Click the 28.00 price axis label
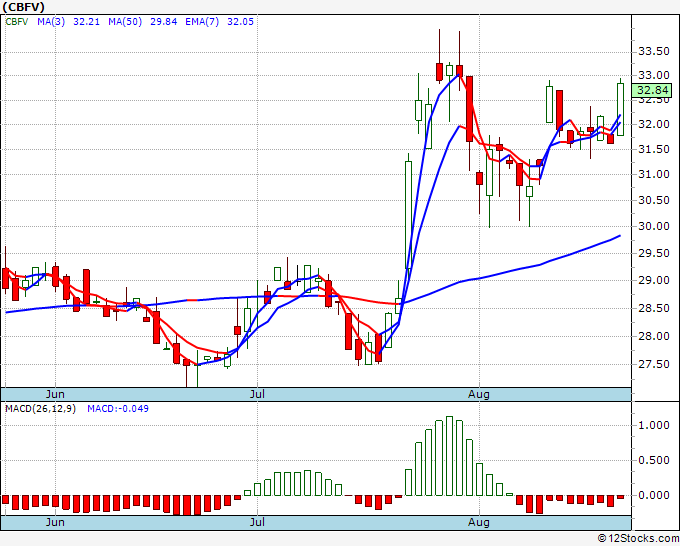Image resolution: width=680 pixels, height=546 pixels. point(654,336)
